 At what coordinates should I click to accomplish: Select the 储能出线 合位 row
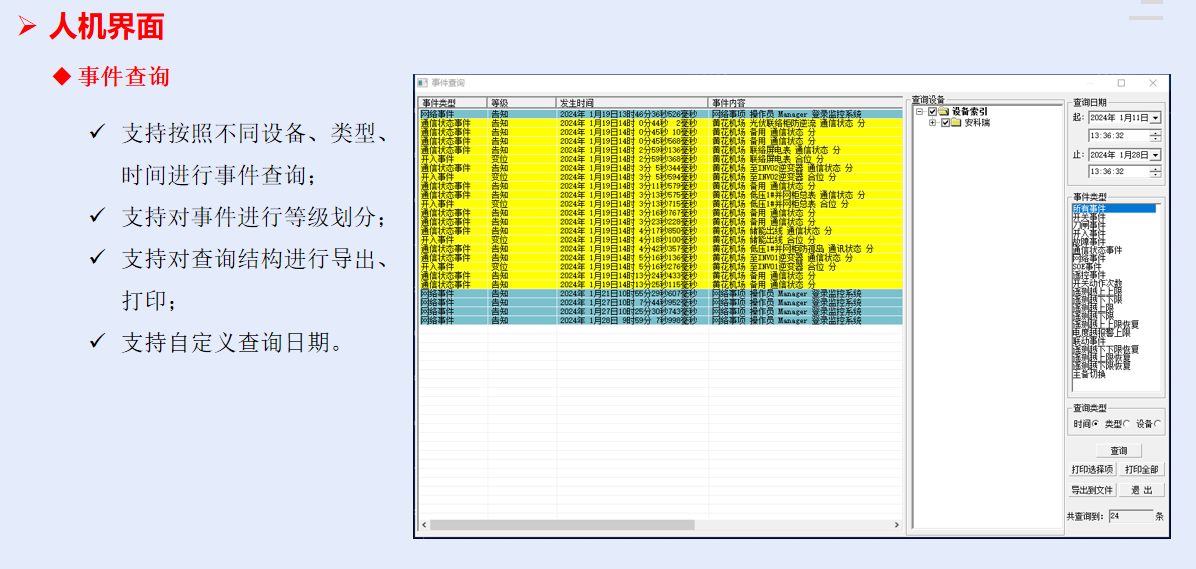coord(661,239)
